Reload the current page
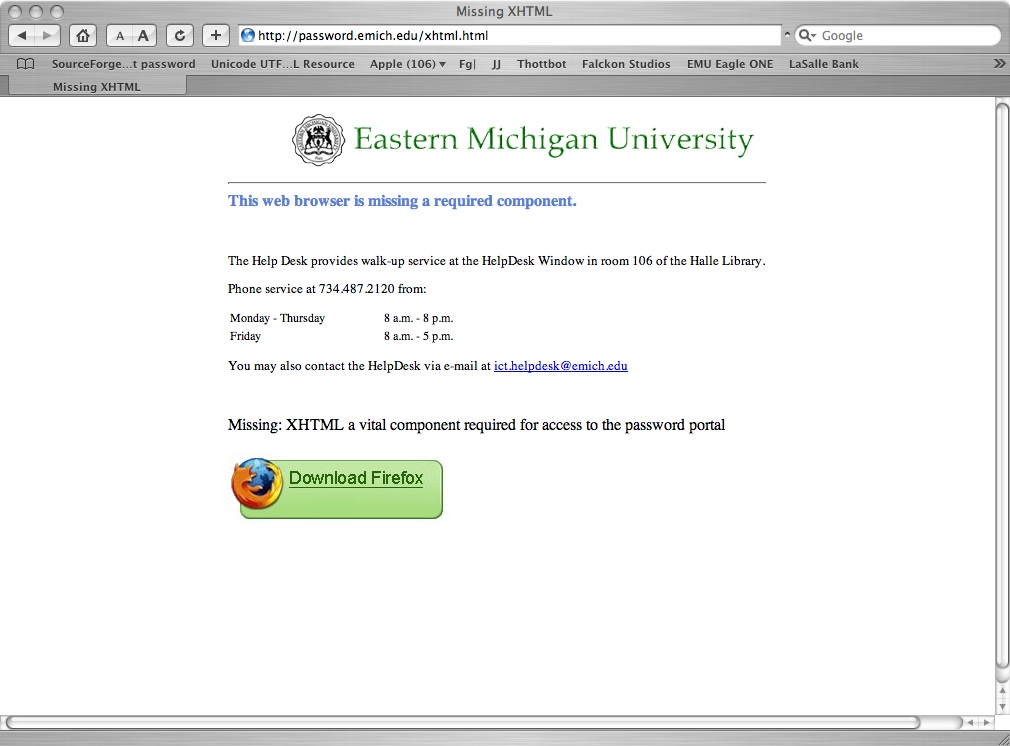Screen dimensions: 1010x746 pyautogui.click(x=180, y=35)
